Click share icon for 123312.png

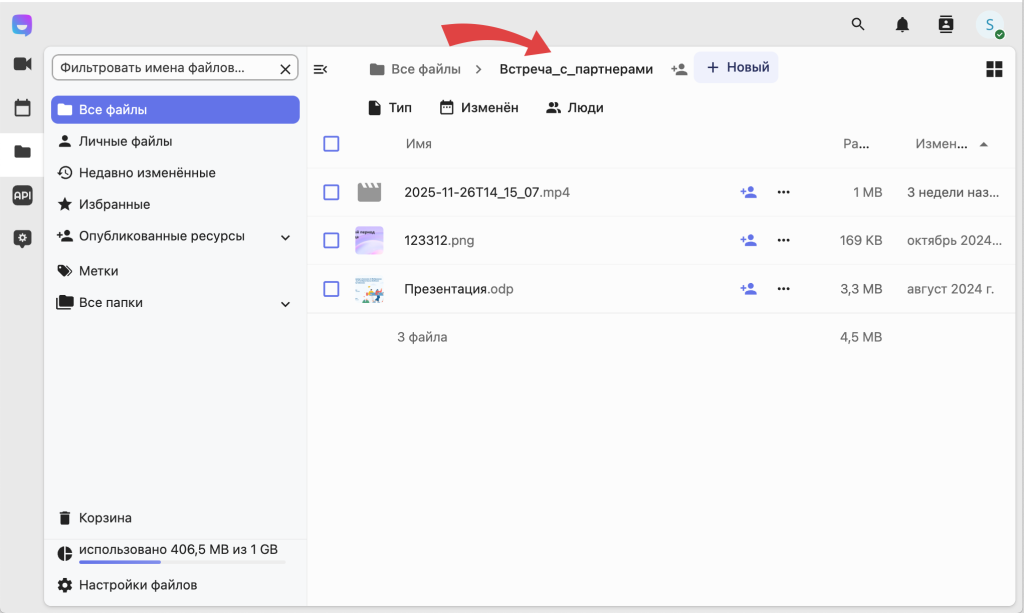pos(748,240)
